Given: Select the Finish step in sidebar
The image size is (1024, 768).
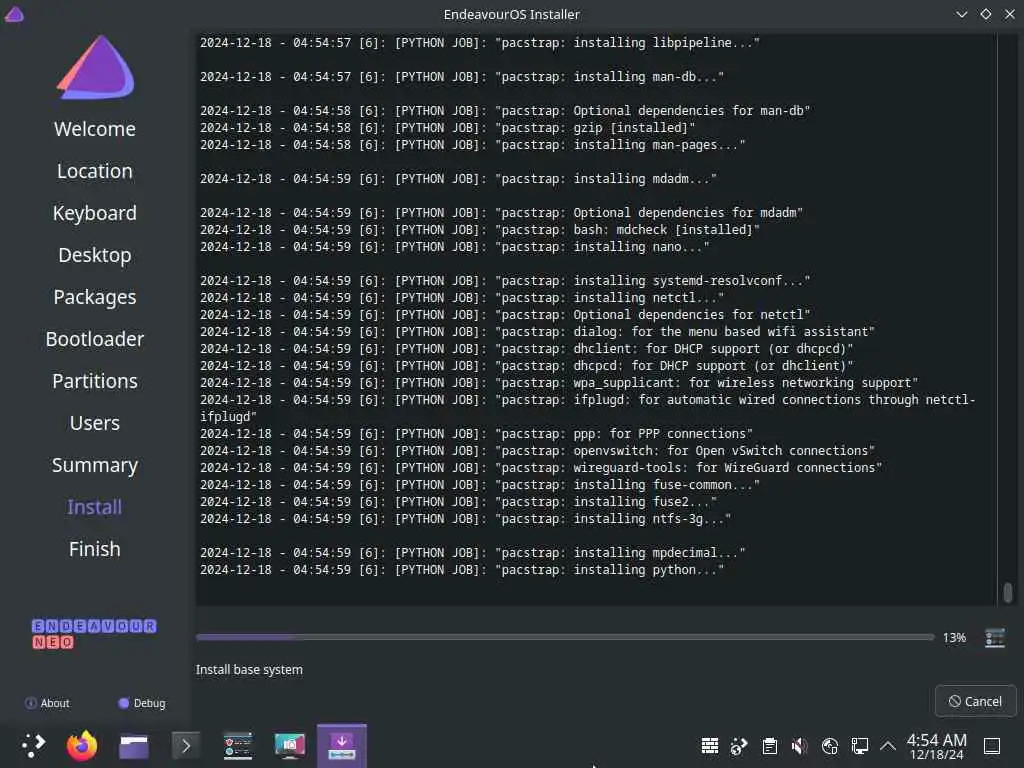Looking at the screenshot, I should coord(95,549).
